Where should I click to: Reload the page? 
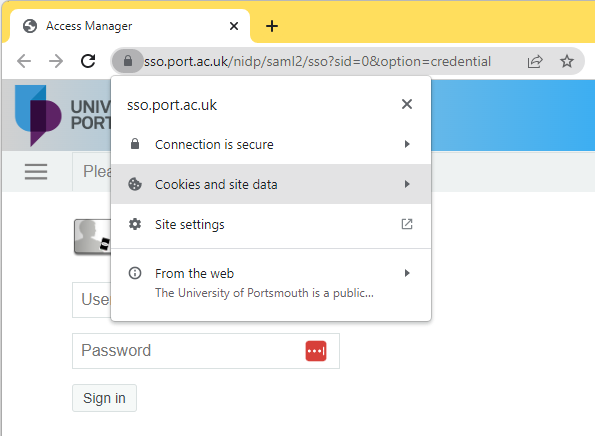click(88, 61)
